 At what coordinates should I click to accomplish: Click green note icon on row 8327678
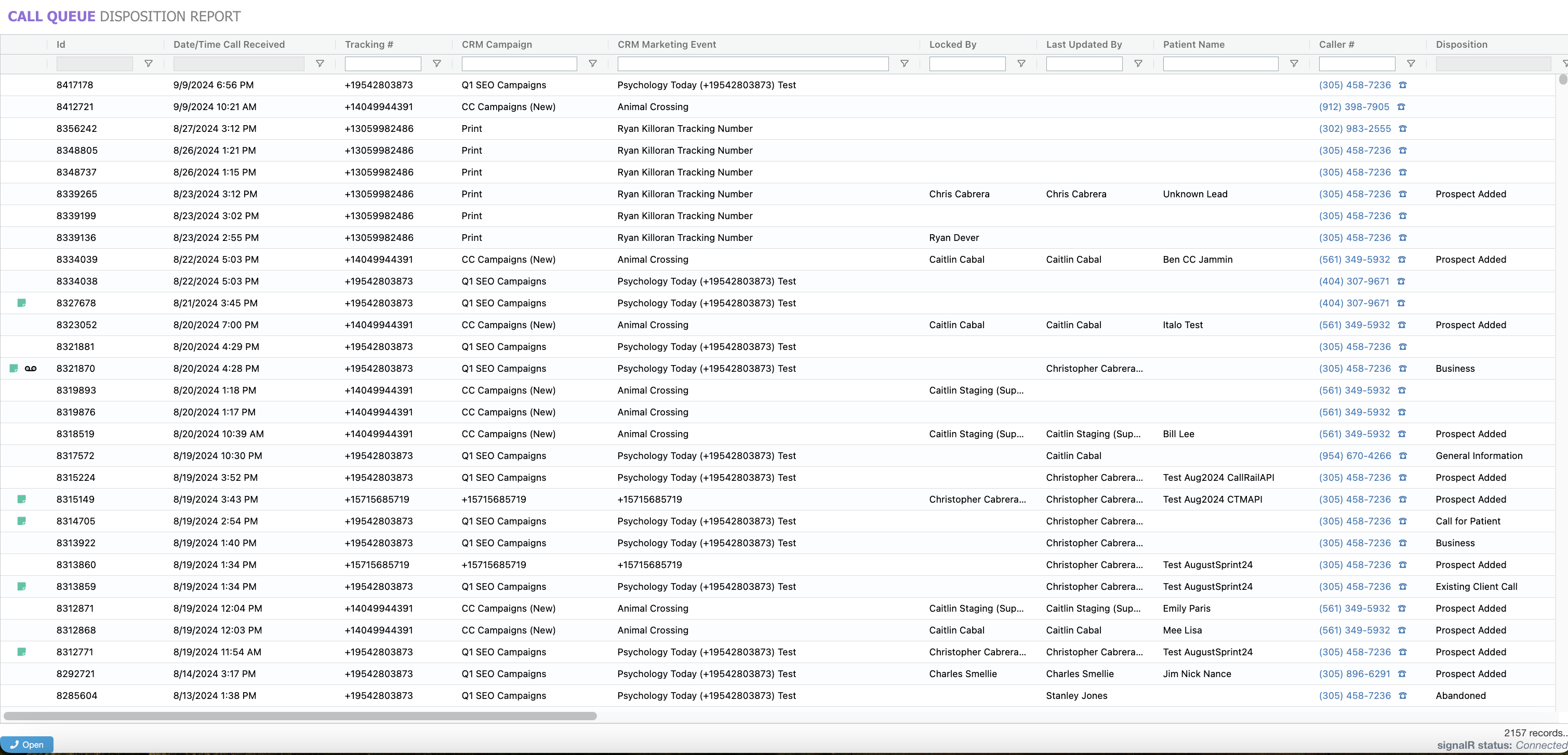coord(21,303)
